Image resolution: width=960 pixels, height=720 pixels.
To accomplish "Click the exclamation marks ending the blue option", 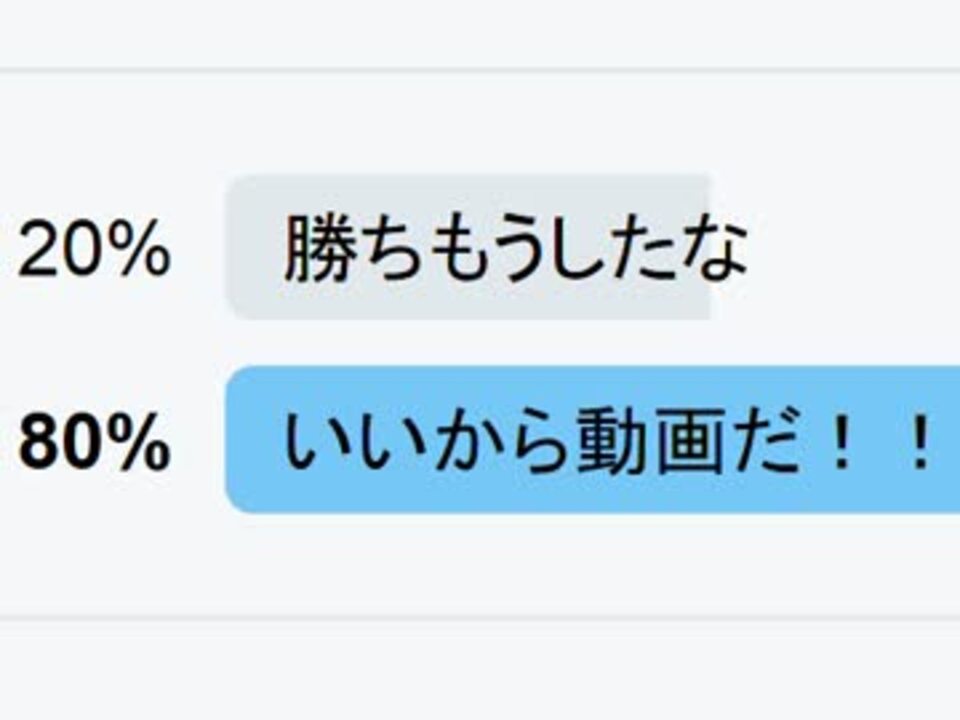I will 880,441.
